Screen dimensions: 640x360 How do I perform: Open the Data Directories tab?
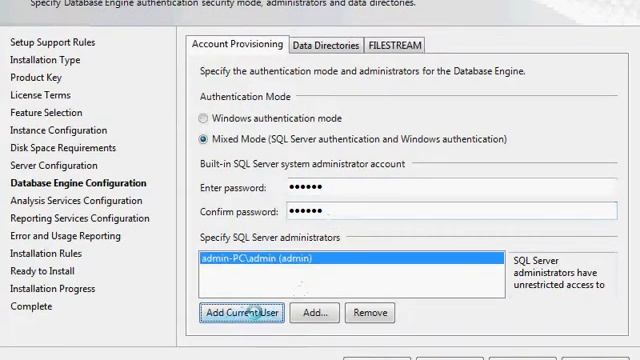[x=326, y=45]
